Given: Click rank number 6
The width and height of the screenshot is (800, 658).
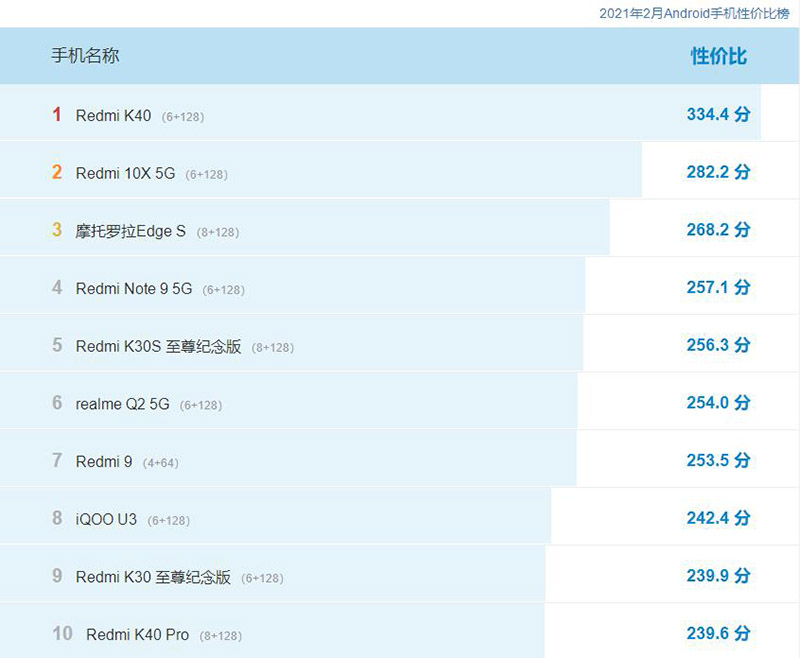Looking at the screenshot, I should click(57, 402).
